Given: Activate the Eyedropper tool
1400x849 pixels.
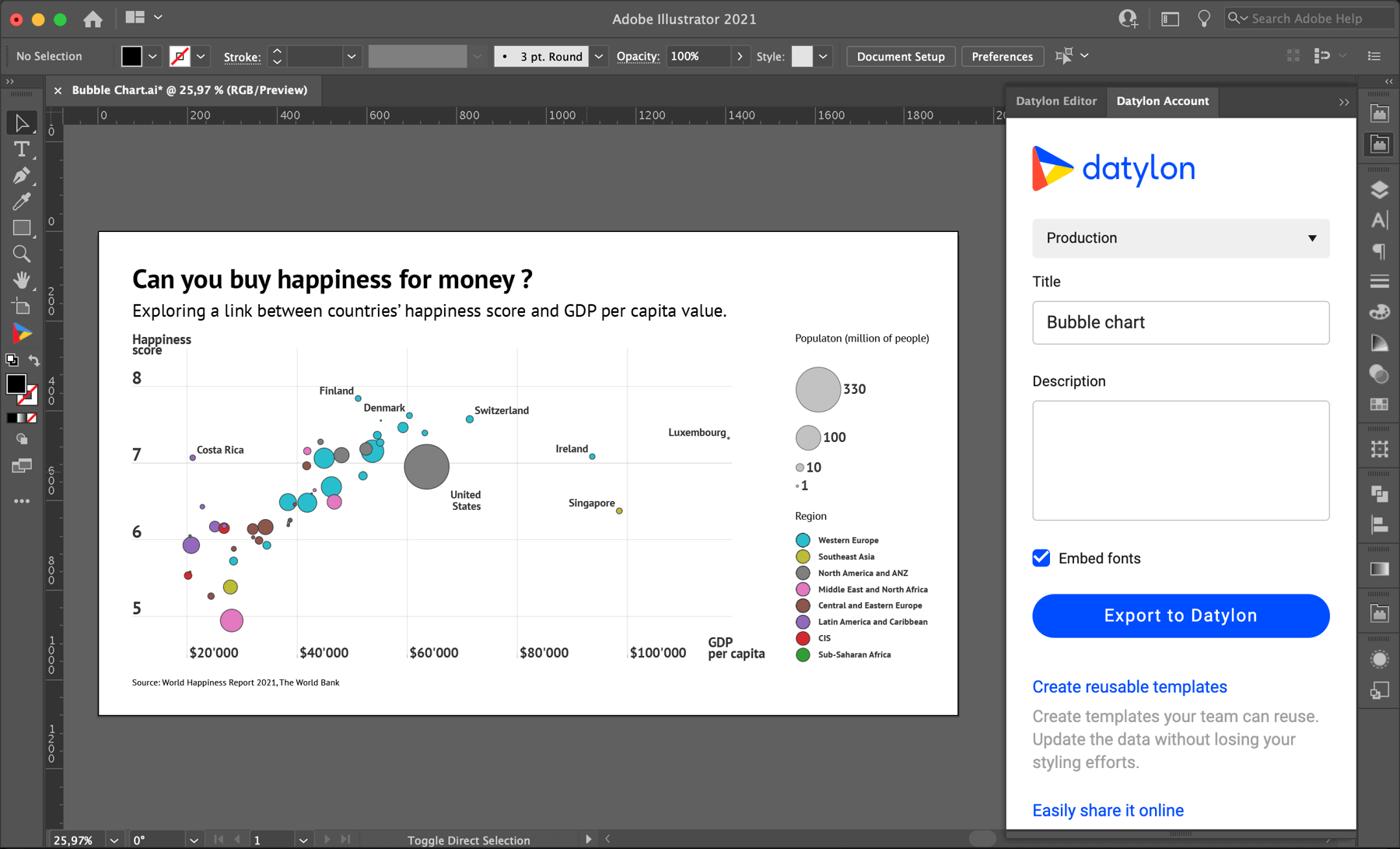Looking at the screenshot, I should [22, 201].
